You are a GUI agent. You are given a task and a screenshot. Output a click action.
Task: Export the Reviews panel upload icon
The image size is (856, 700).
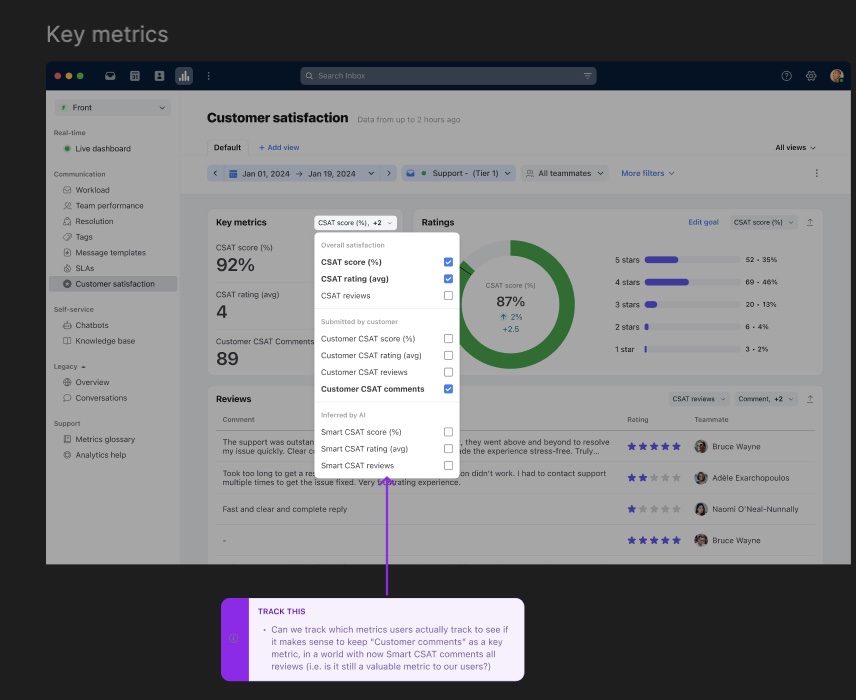point(810,399)
